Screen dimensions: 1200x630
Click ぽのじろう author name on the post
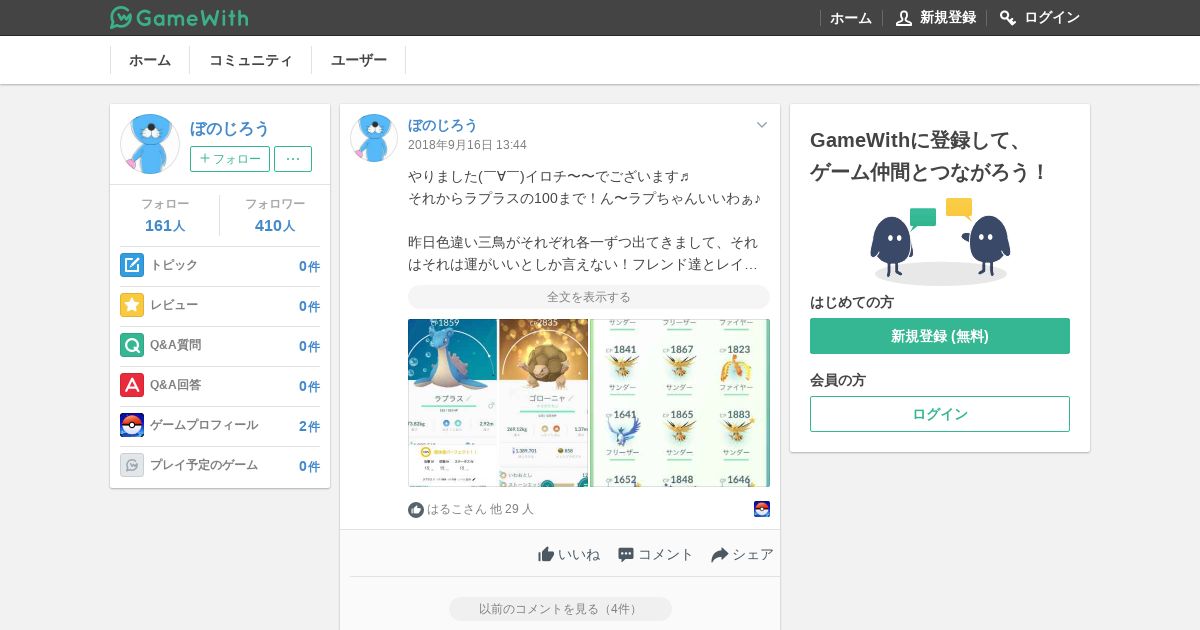[x=443, y=125]
